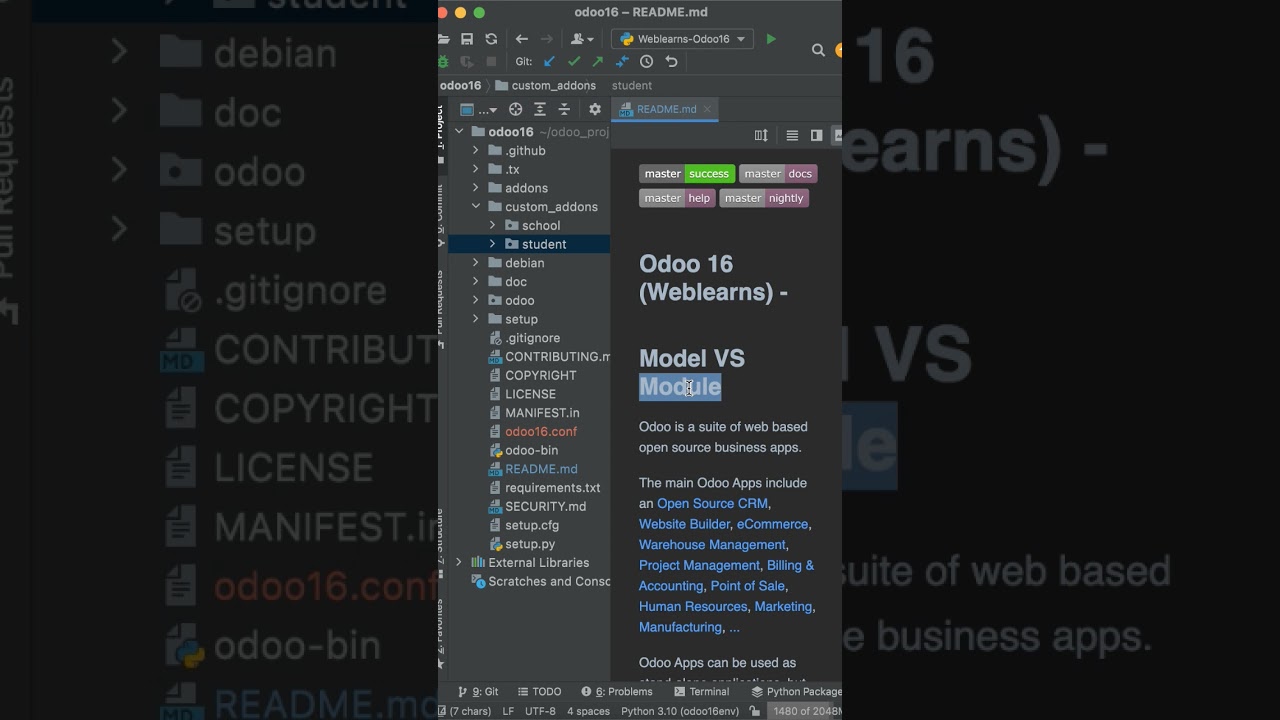Click the Git Commit checkmark
Screen dimensions: 1280x720
(x=573, y=61)
